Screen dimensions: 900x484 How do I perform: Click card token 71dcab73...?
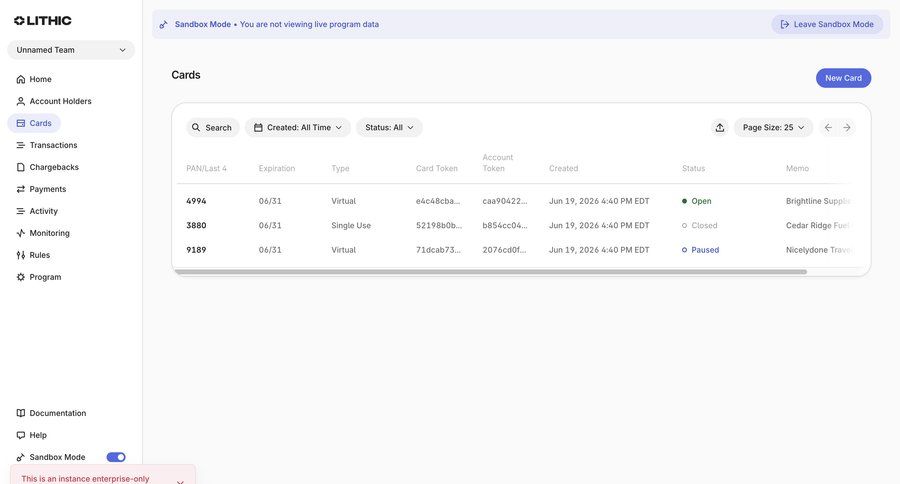[438, 250]
